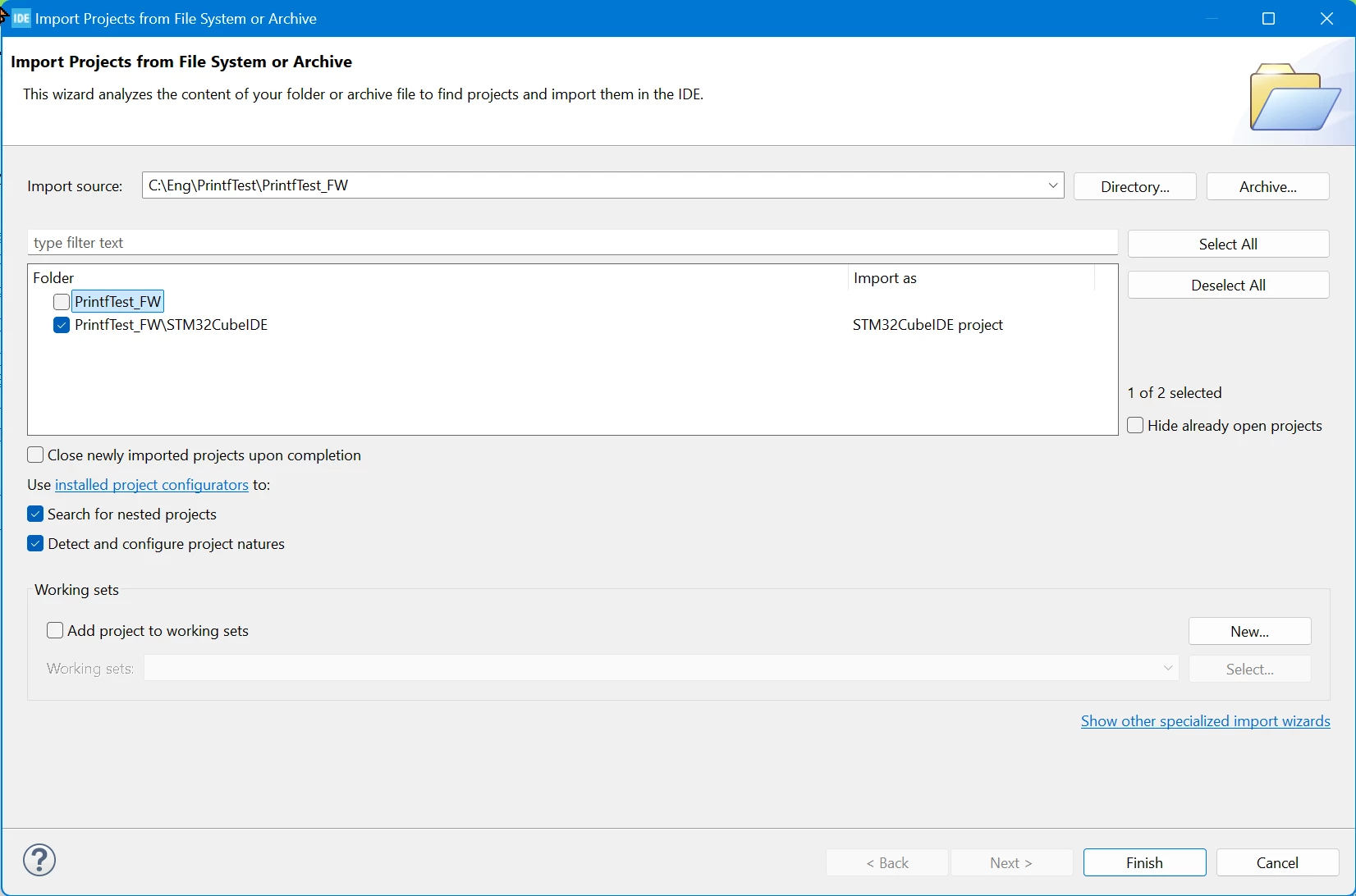Open the Working sets combo box
The height and width of the screenshot is (896, 1356).
coord(662,669)
